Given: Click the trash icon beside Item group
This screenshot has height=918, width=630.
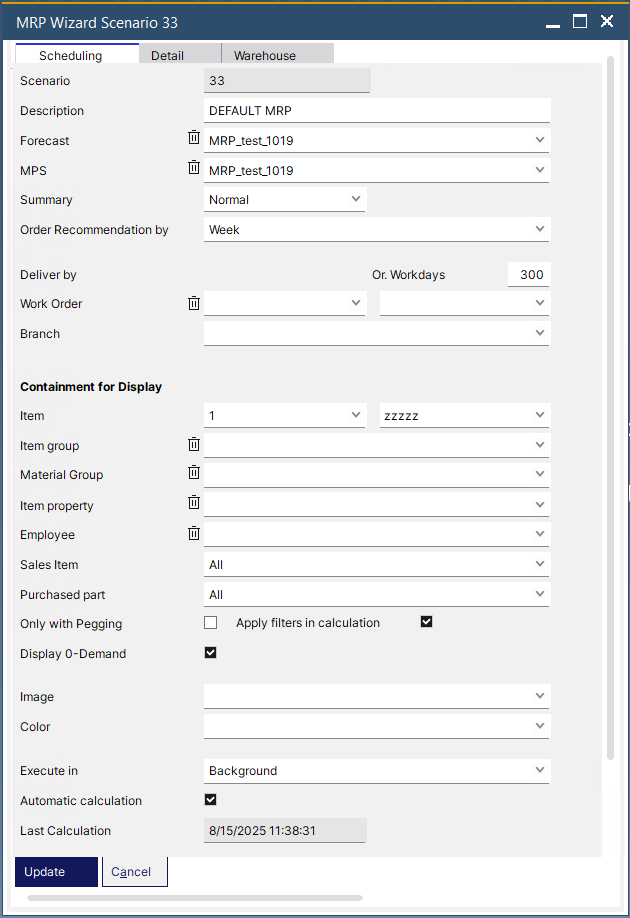Looking at the screenshot, I should tap(194, 444).
